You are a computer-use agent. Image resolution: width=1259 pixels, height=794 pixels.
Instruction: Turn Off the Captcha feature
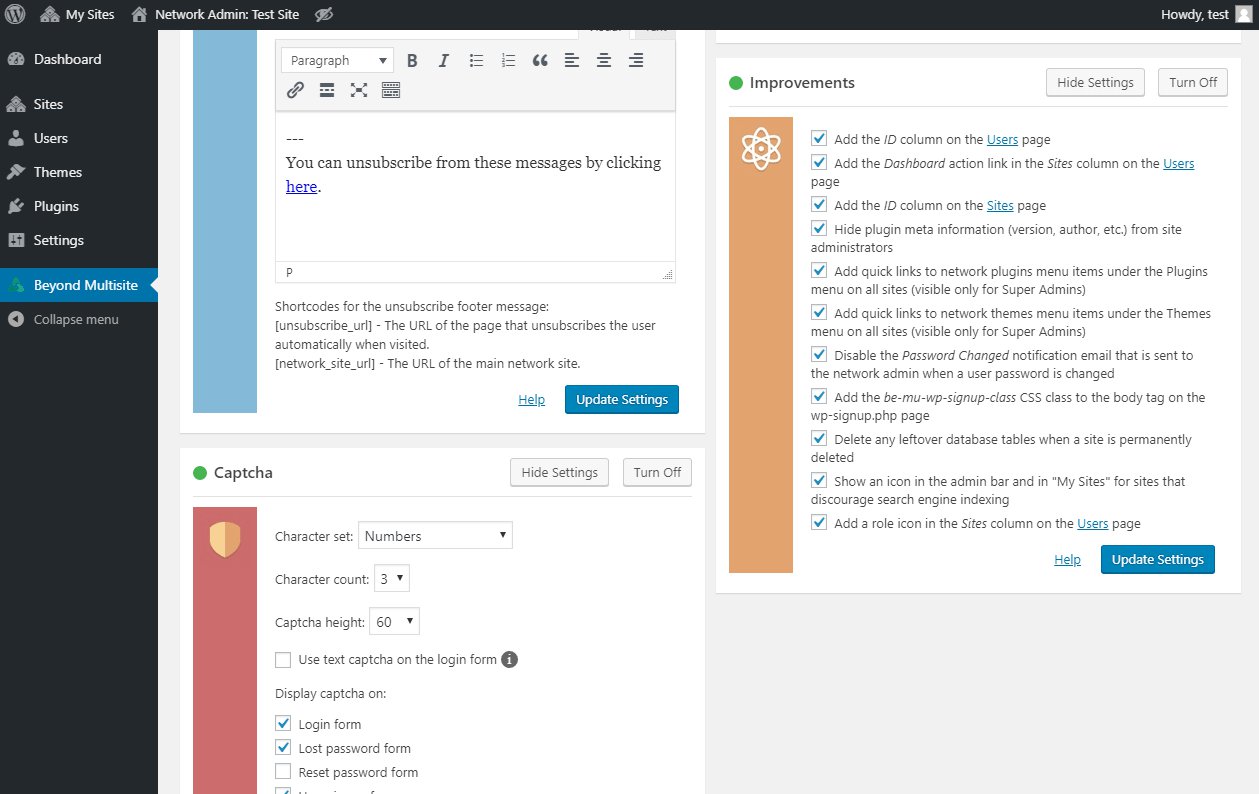[656, 472]
